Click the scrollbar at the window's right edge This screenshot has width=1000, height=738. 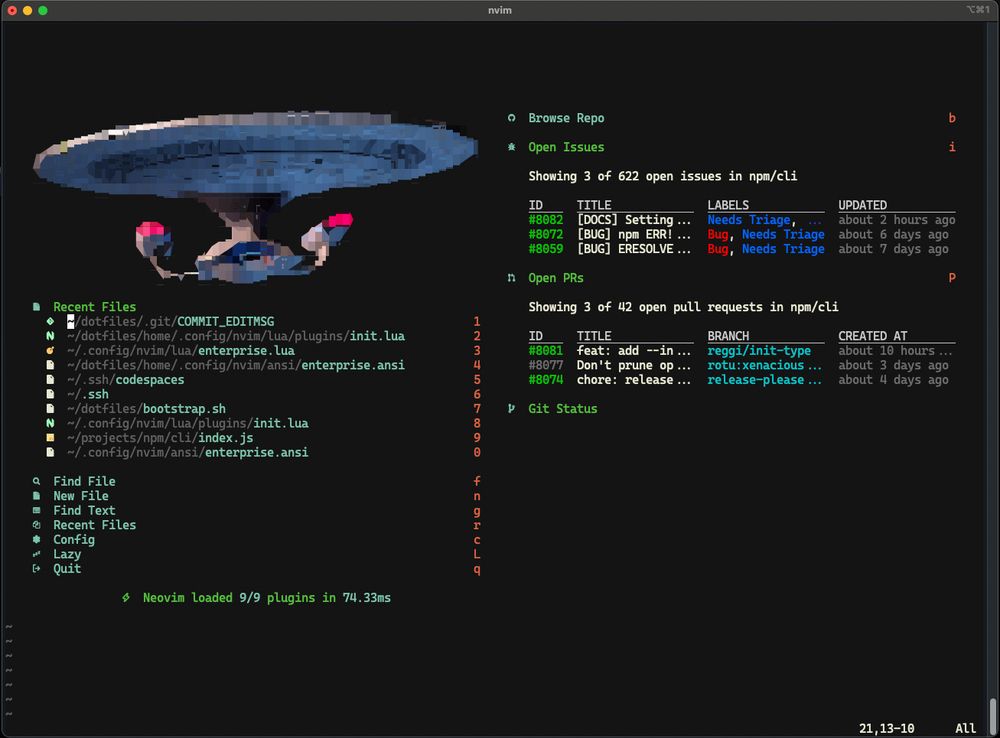point(993,716)
